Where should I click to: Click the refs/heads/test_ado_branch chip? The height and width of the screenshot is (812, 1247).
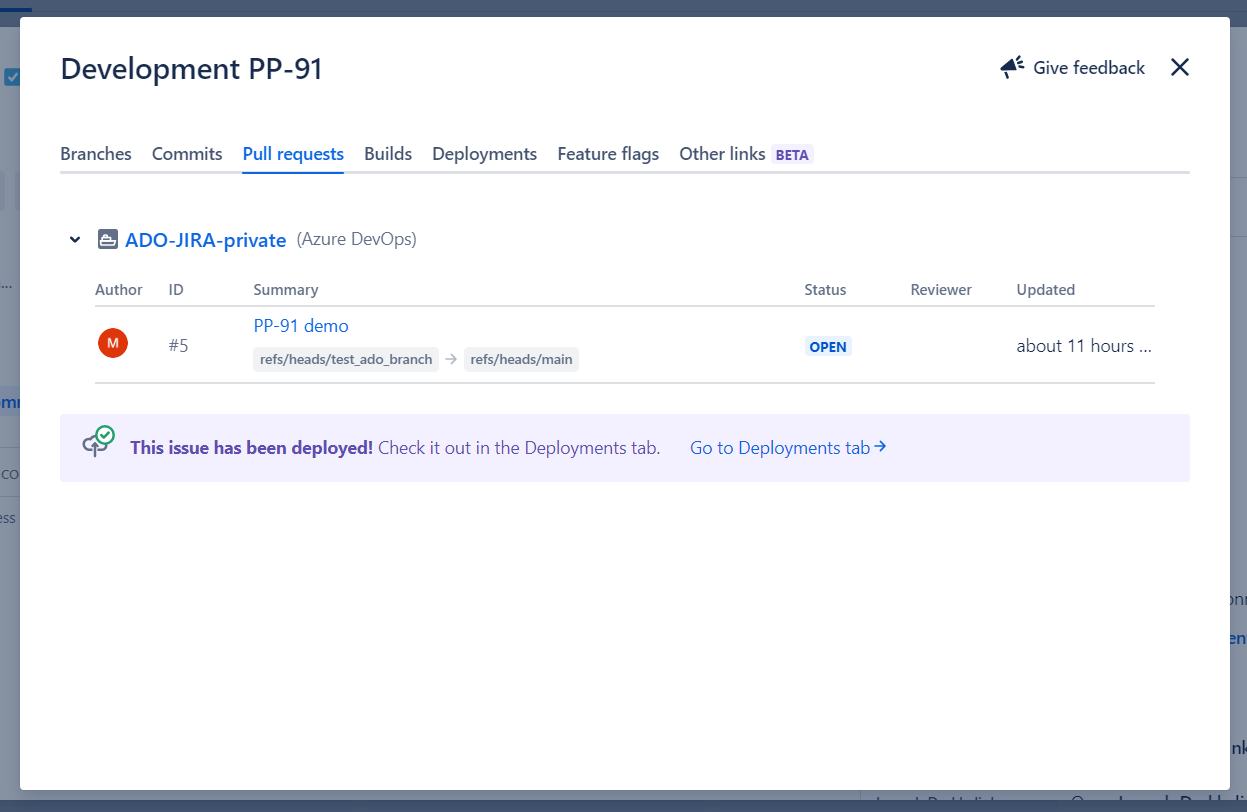(x=345, y=359)
